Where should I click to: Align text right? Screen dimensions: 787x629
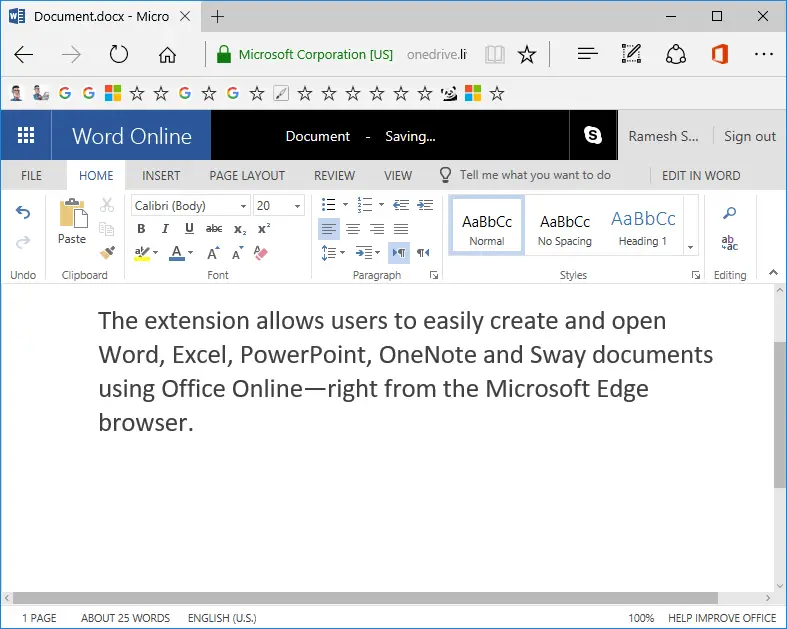pyautogui.click(x=377, y=229)
